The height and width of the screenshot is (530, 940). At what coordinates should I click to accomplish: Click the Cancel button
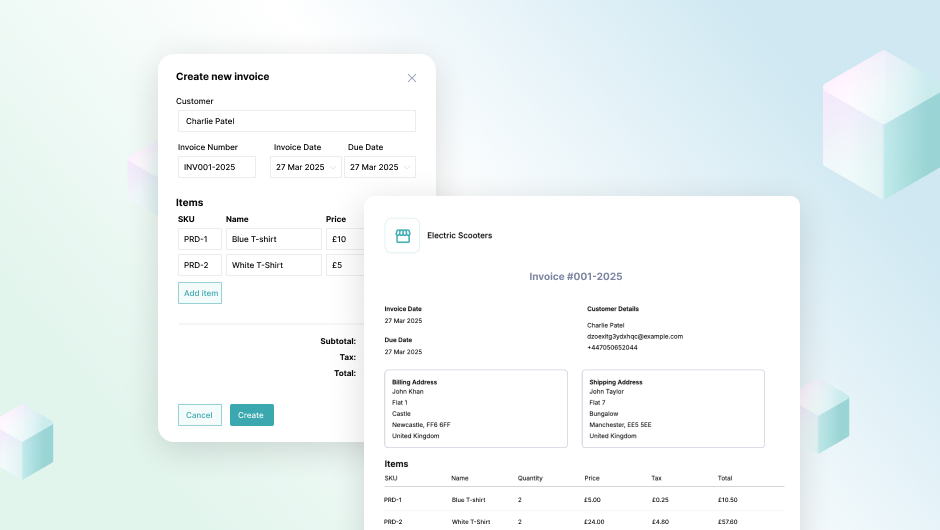pyautogui.click(x=200, y=415)
